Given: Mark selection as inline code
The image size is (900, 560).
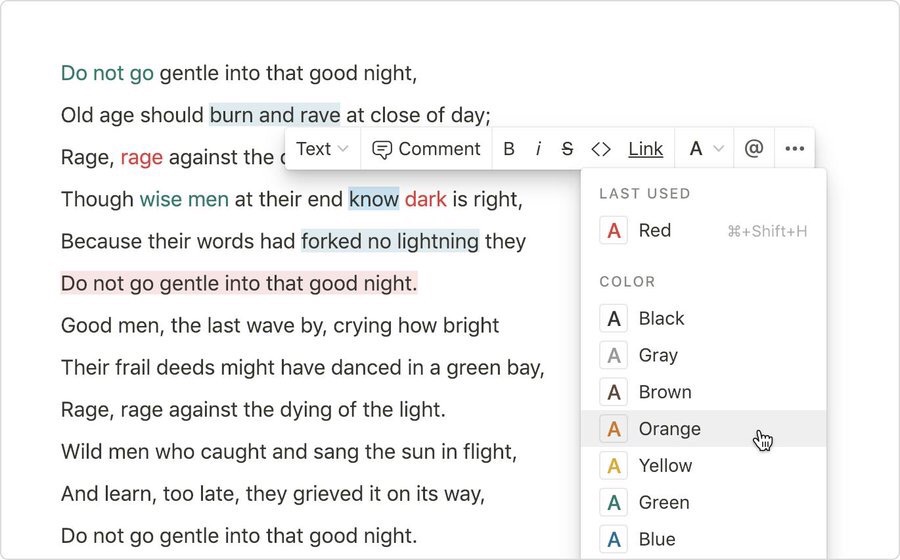Looking at the screenshot, I should 600,149.
